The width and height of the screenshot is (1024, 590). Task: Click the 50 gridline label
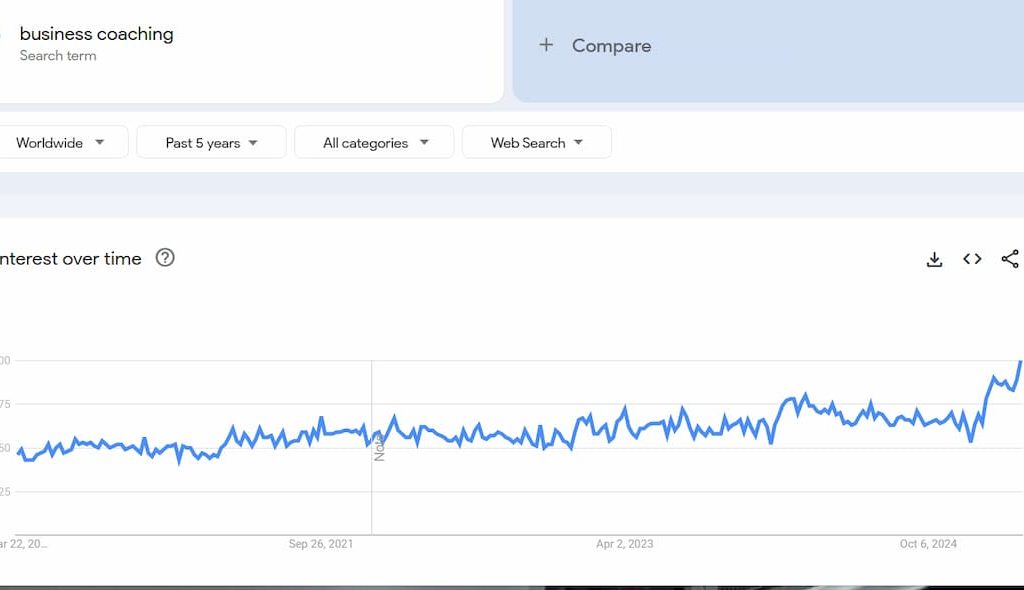4,448
